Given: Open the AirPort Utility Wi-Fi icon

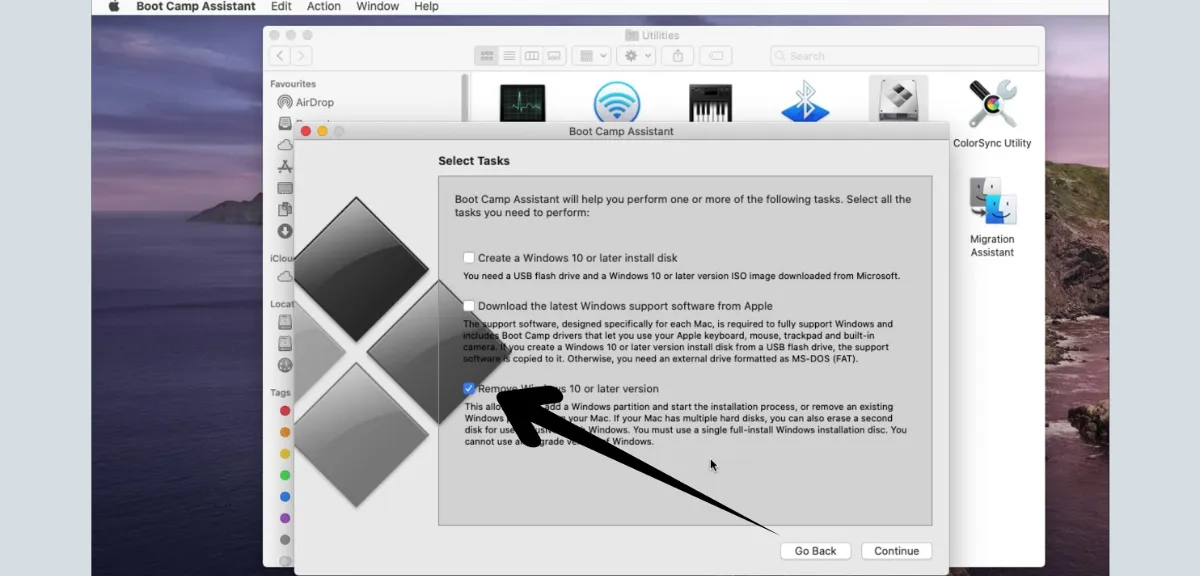Looking at the screenshot, I should [616, 103].
